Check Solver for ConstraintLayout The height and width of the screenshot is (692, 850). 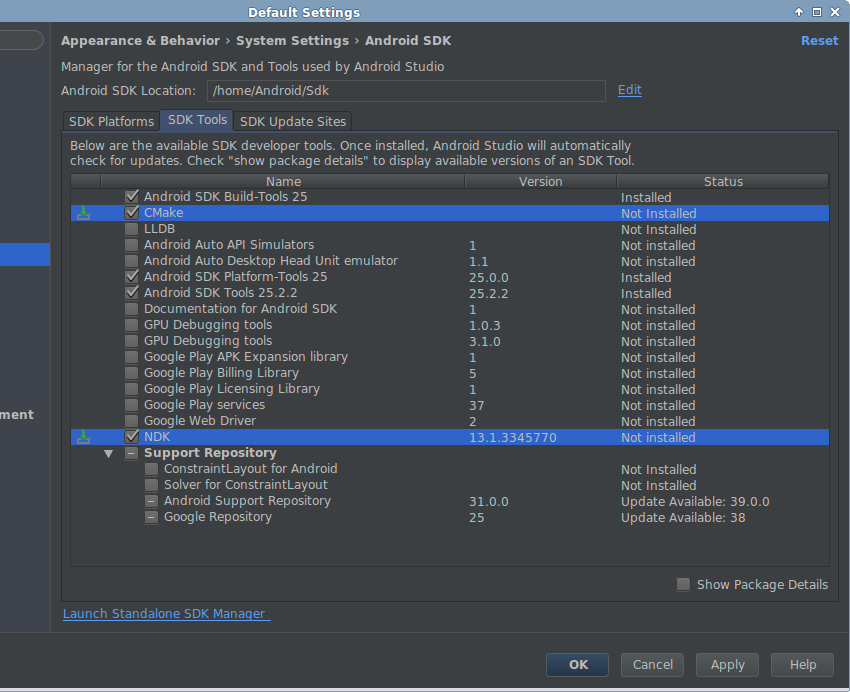[152, 484]
